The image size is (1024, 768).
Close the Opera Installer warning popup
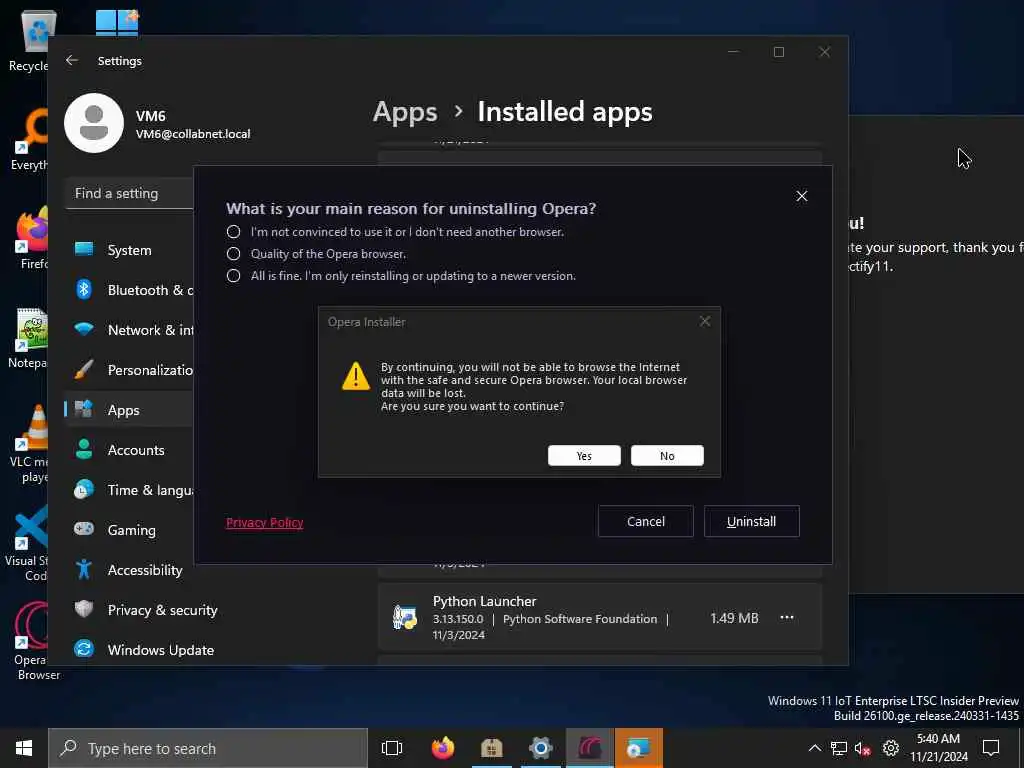pyautogui.click(x=705, y=321)
